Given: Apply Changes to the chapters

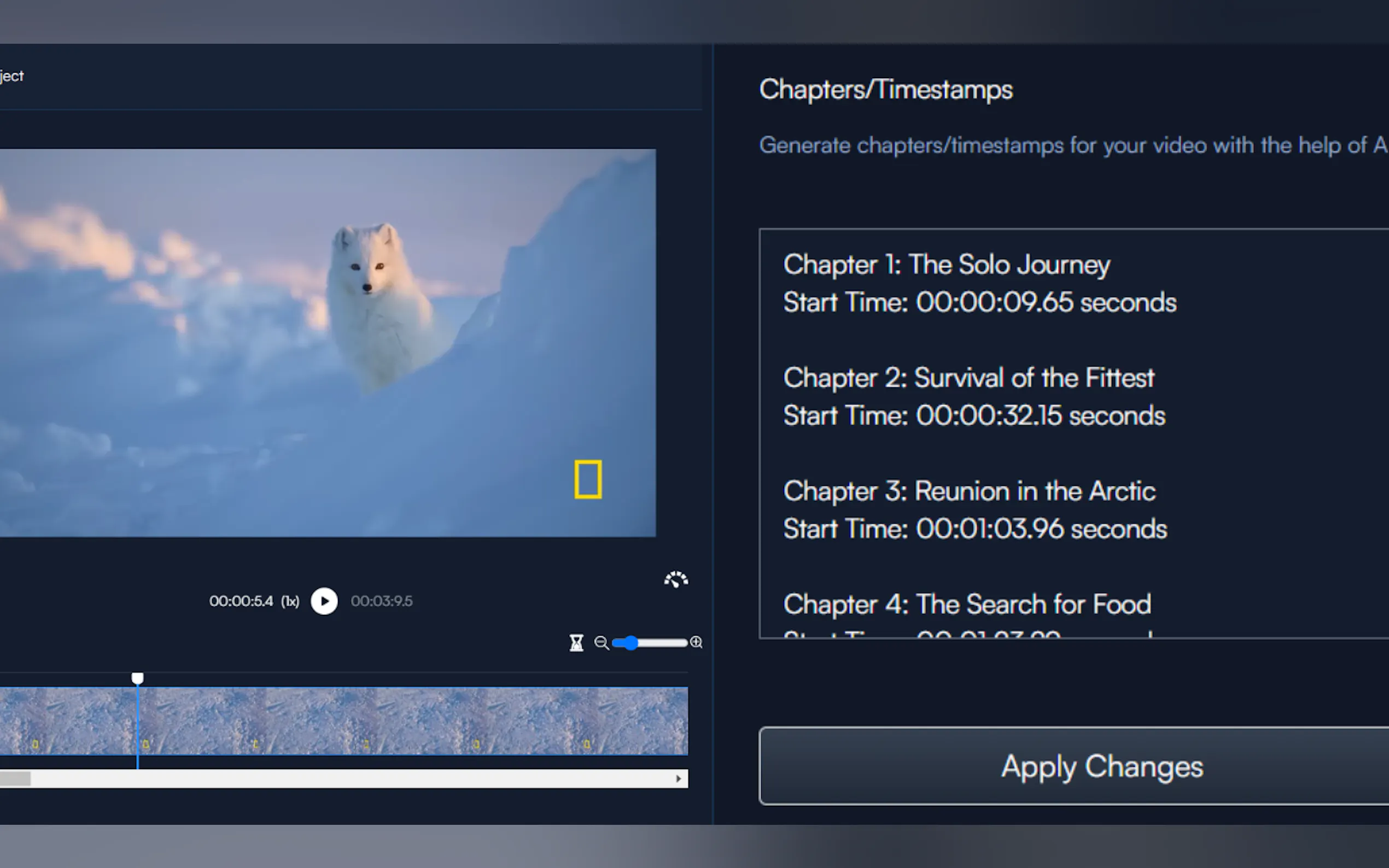Looking at the screenshot, I should [1101, 766].
